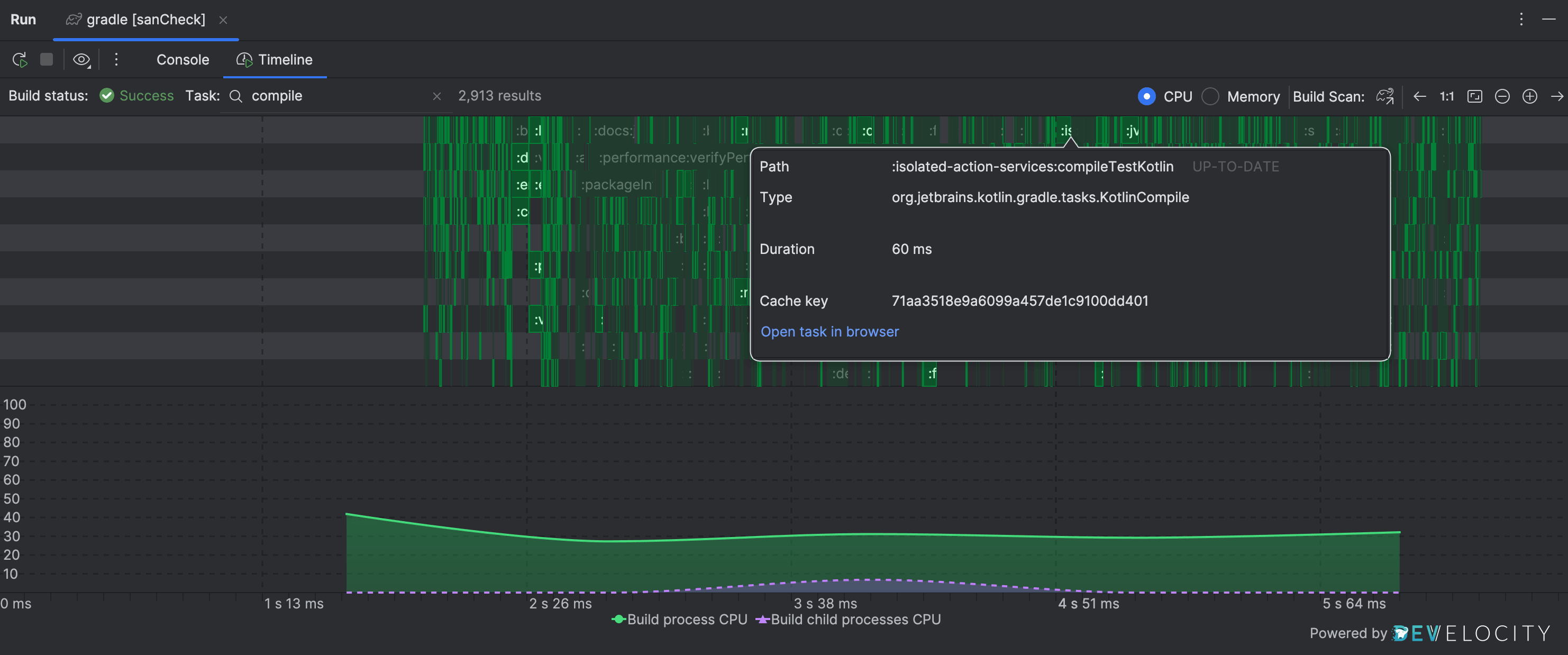The width and height of the screenshot is (1568, 655).
Task: Click the right arrow to navigate forward in timeline
Action: tap(1556, 96)
